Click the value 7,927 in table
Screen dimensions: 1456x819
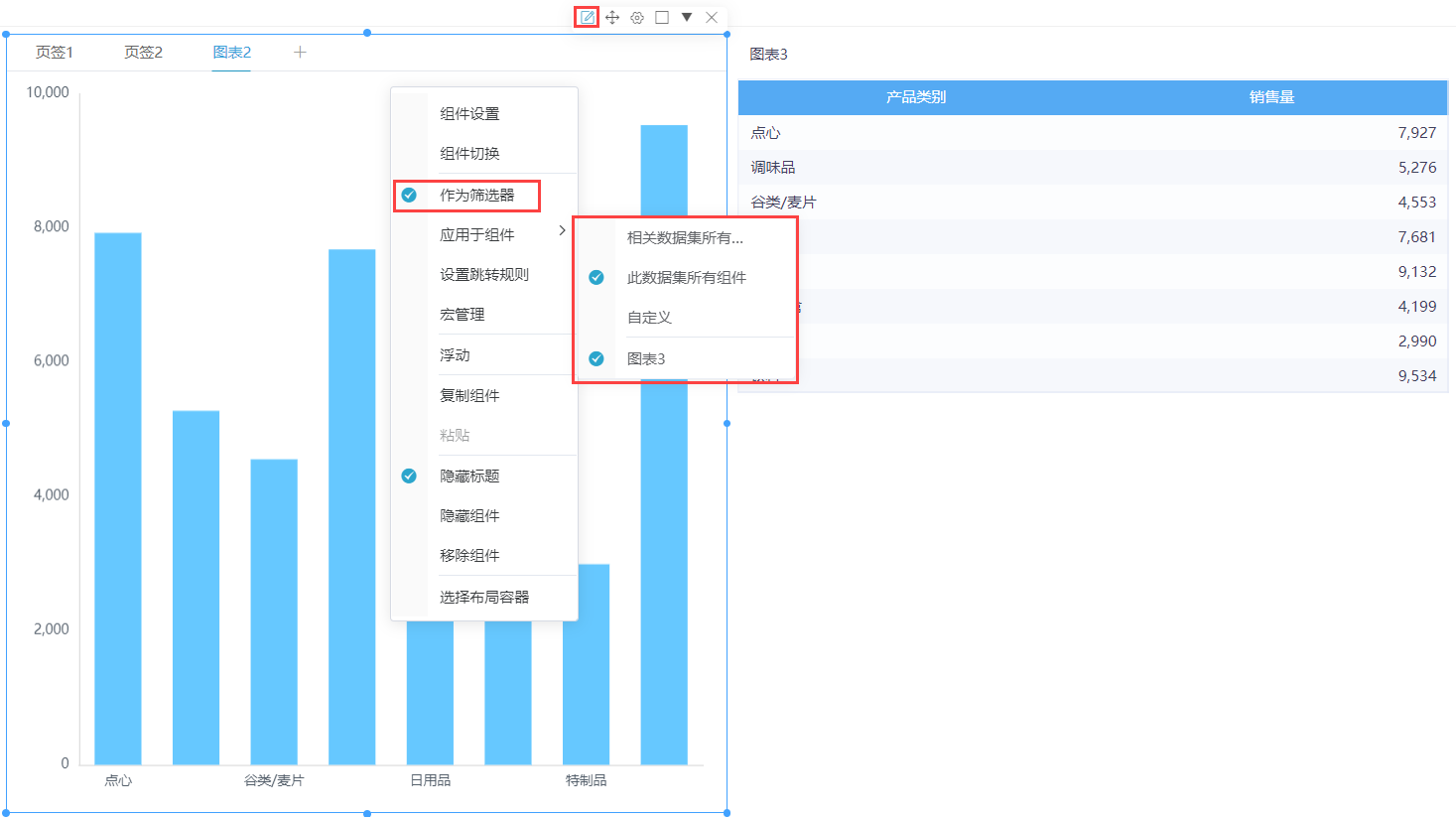click(x=1417, y=133)
